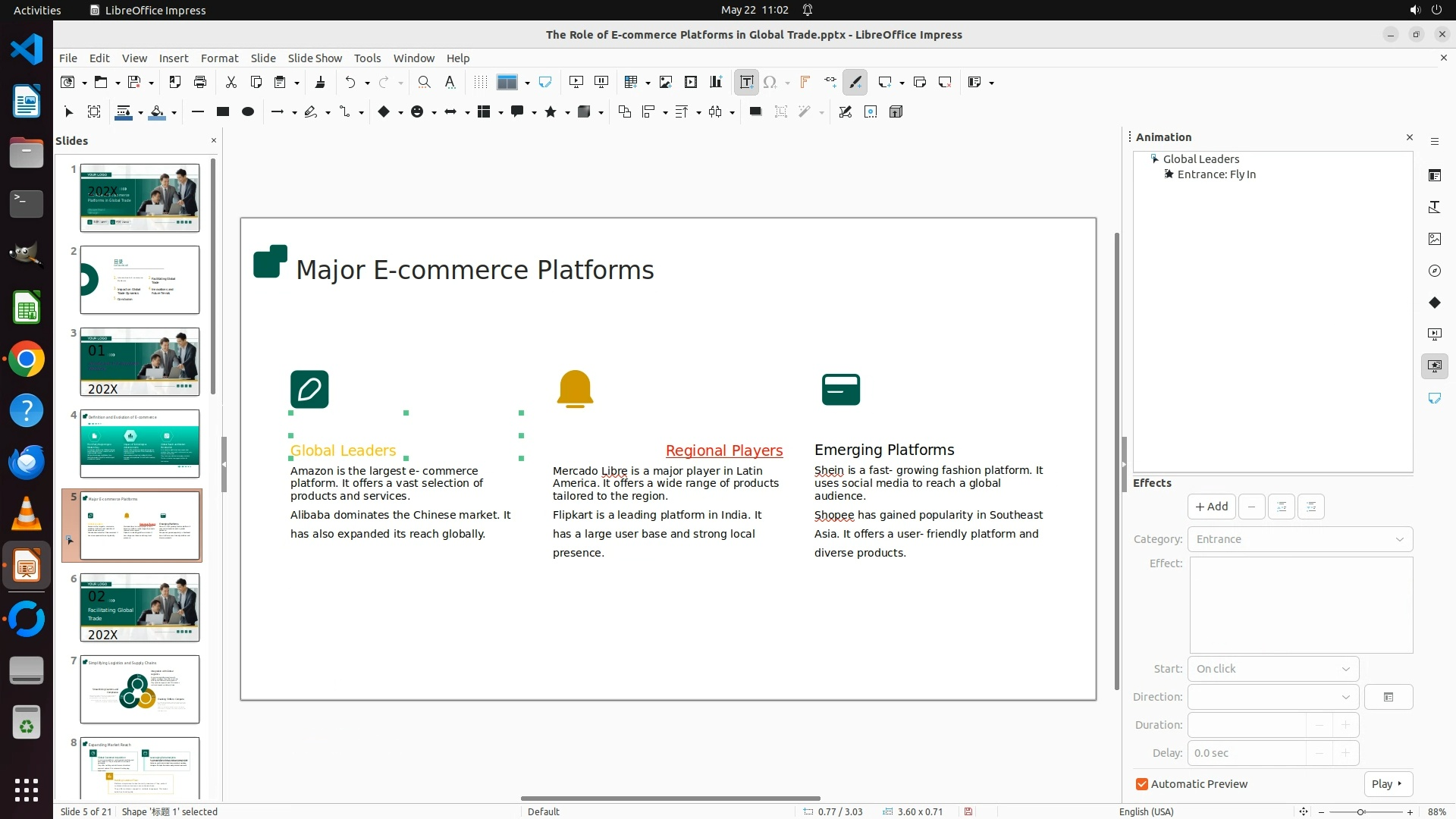Click the Insert Chart icon
Viewport: 1456px width, 819px height.
(716, 82)
